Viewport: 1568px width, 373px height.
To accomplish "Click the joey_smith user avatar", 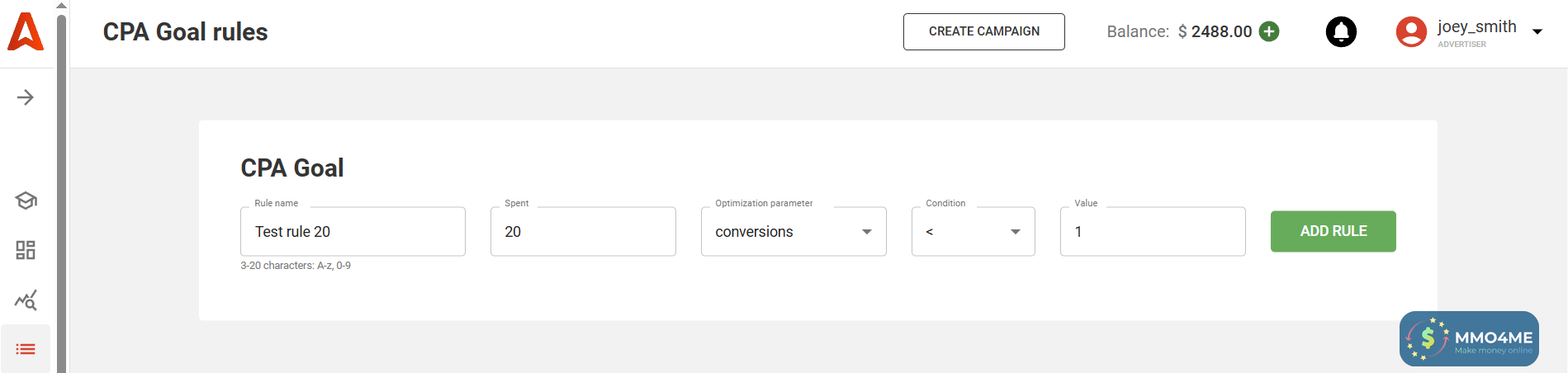I will [x=1411, y=32].
